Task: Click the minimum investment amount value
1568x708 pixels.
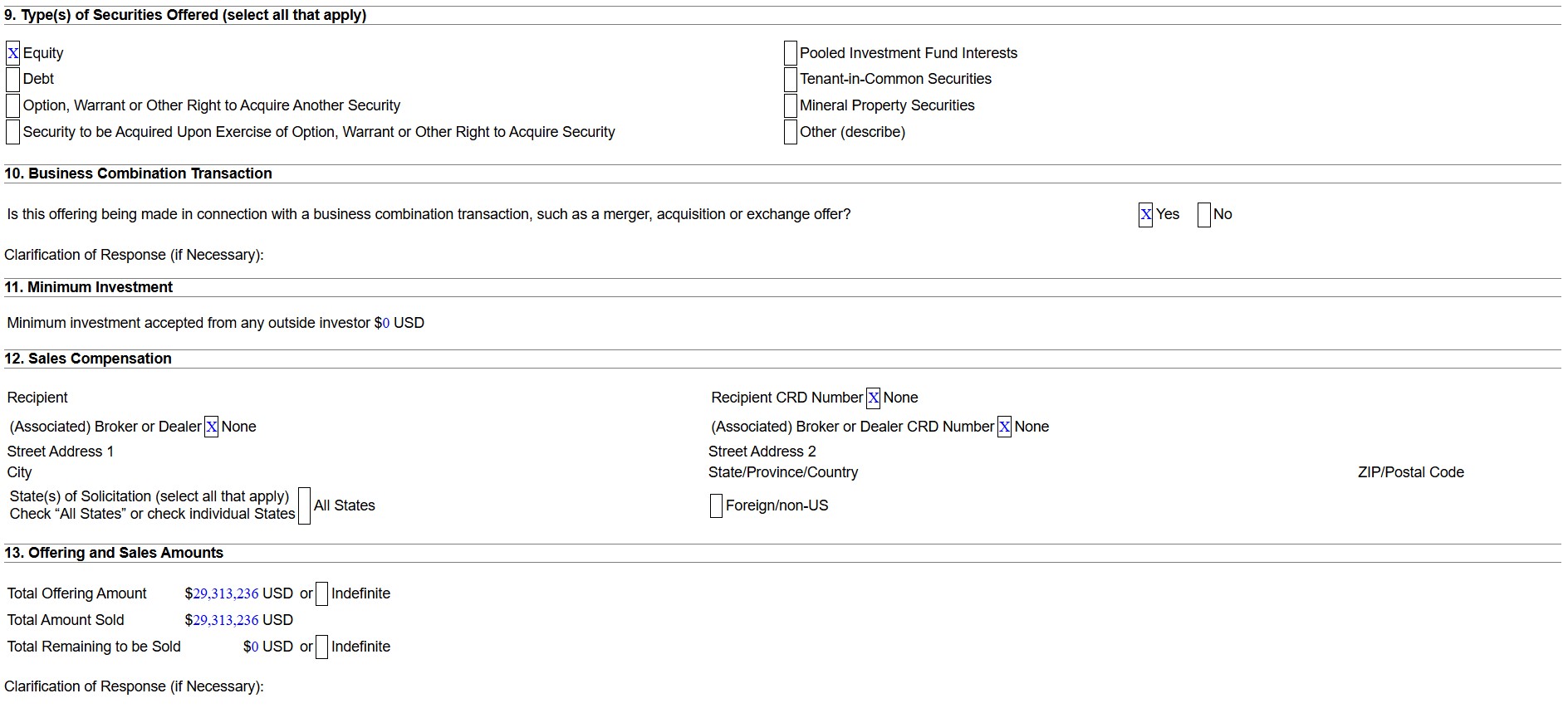Action: pos(385,324)
